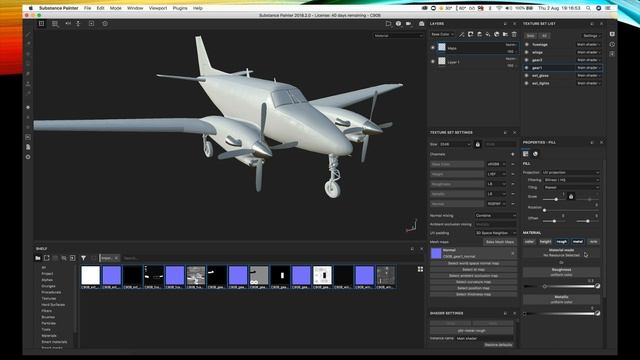Click the Bake Mesh Maps button
640x360 pixels.
click(500, 242)
